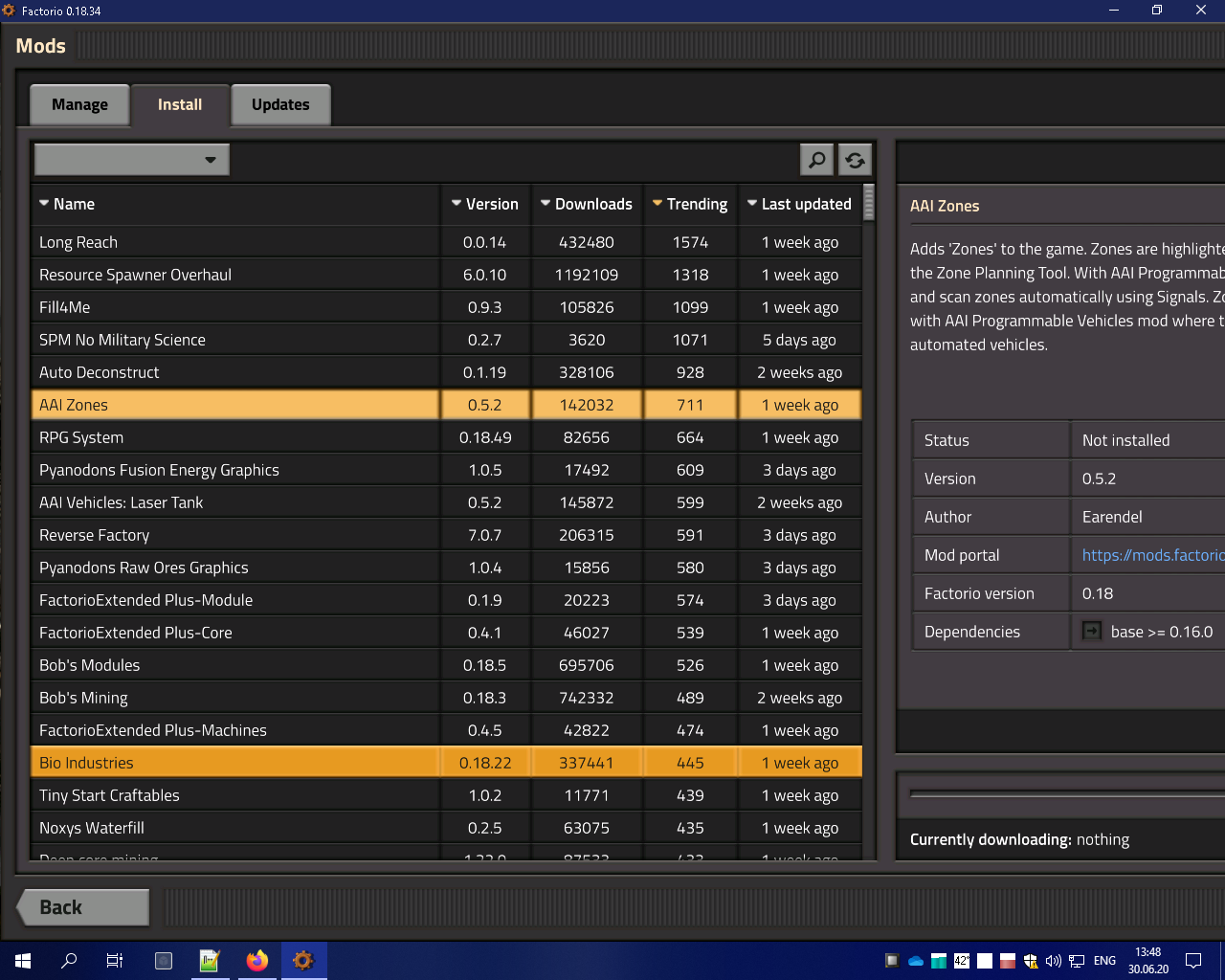This screenshot has width=1225, height=980.
Task: Select the Auto Deconstruct mod
Action: pyautogui.click(x=447, y=372)
